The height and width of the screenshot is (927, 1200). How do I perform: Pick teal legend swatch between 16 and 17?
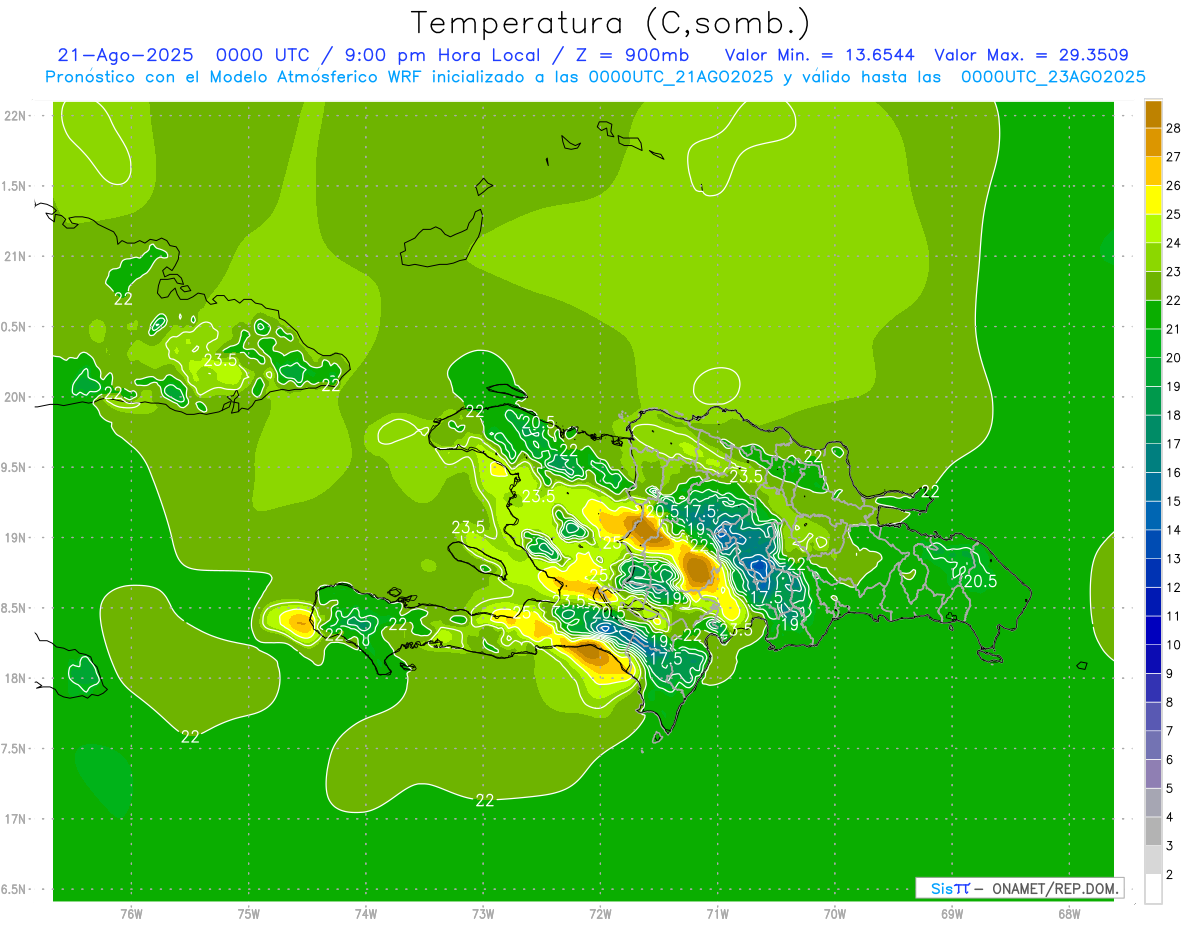[1153, 459]
